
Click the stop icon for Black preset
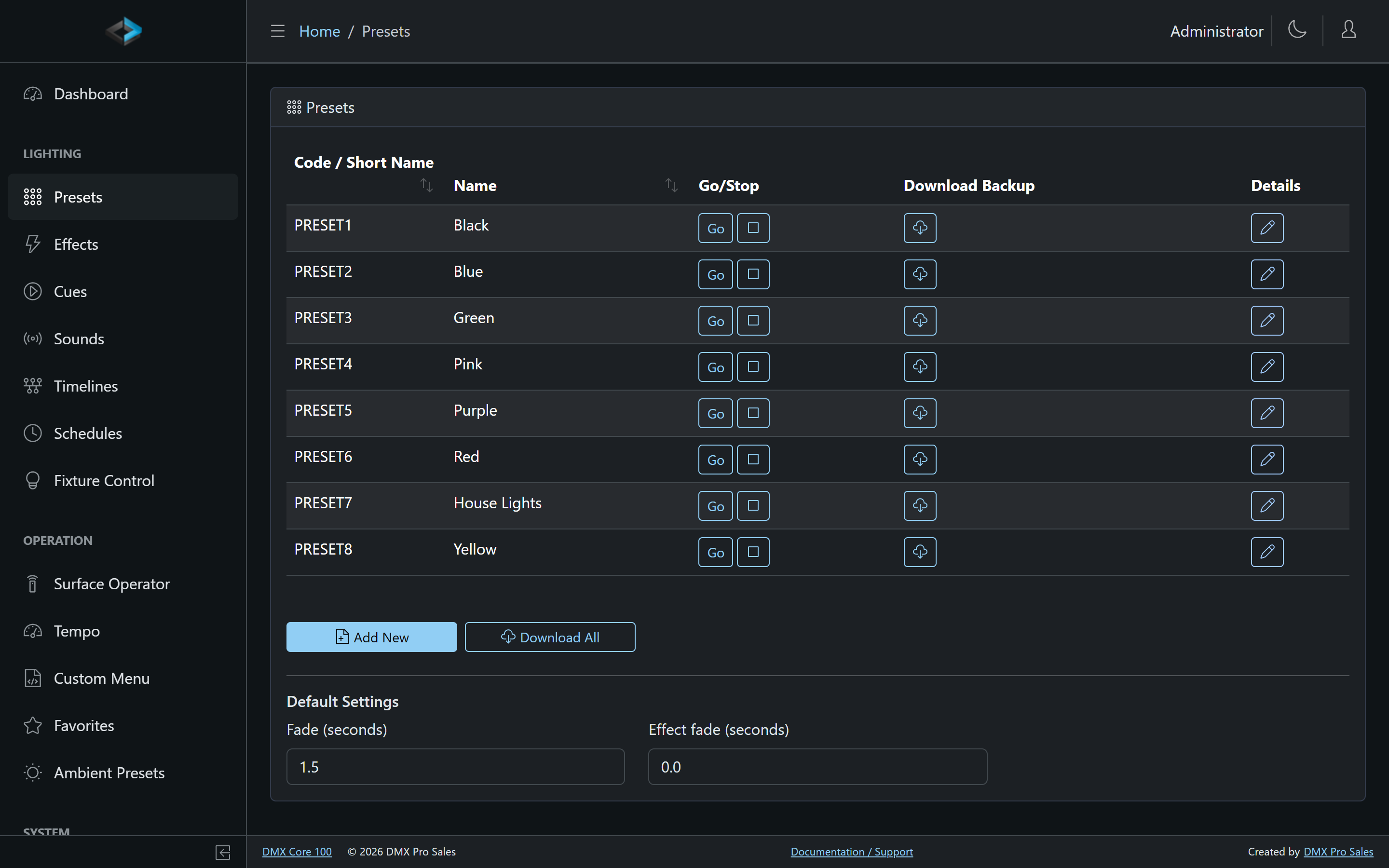click(753, 228)
